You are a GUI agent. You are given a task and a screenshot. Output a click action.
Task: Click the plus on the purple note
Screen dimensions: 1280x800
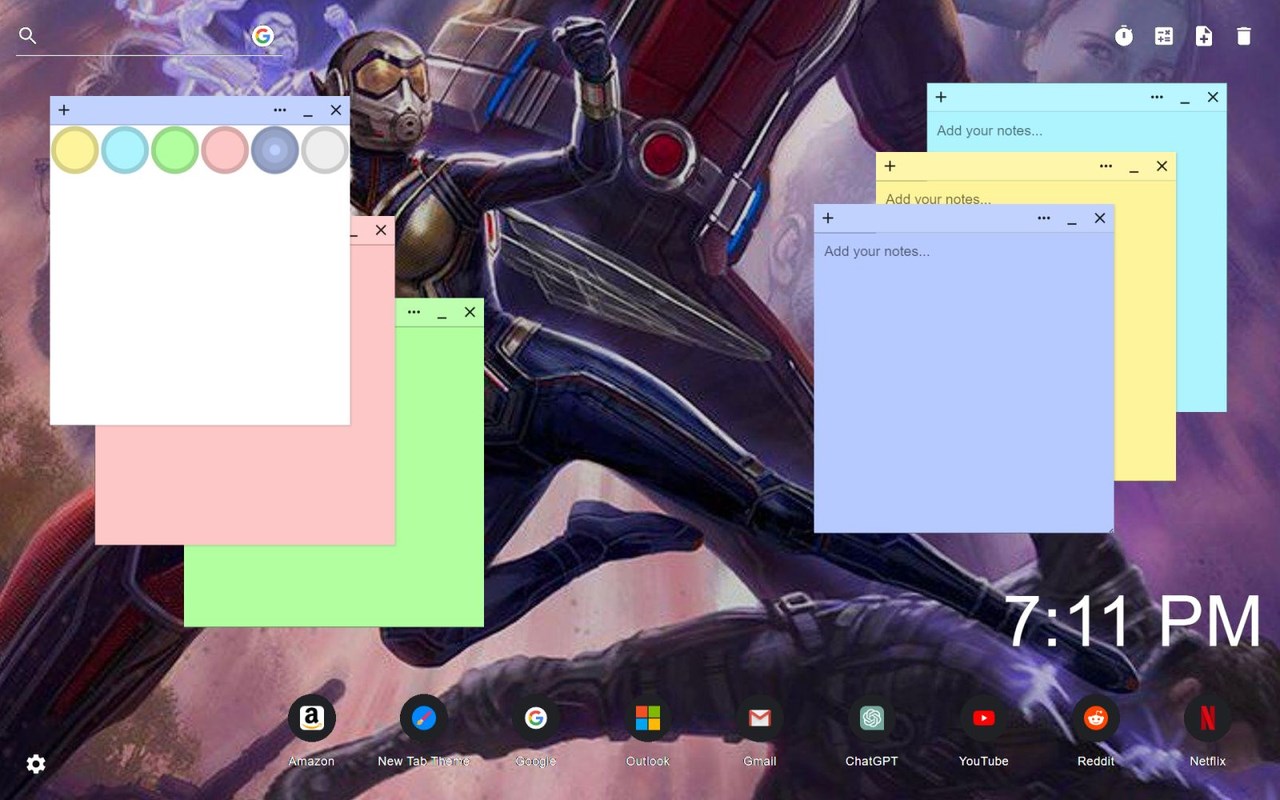tap(828, 218)
